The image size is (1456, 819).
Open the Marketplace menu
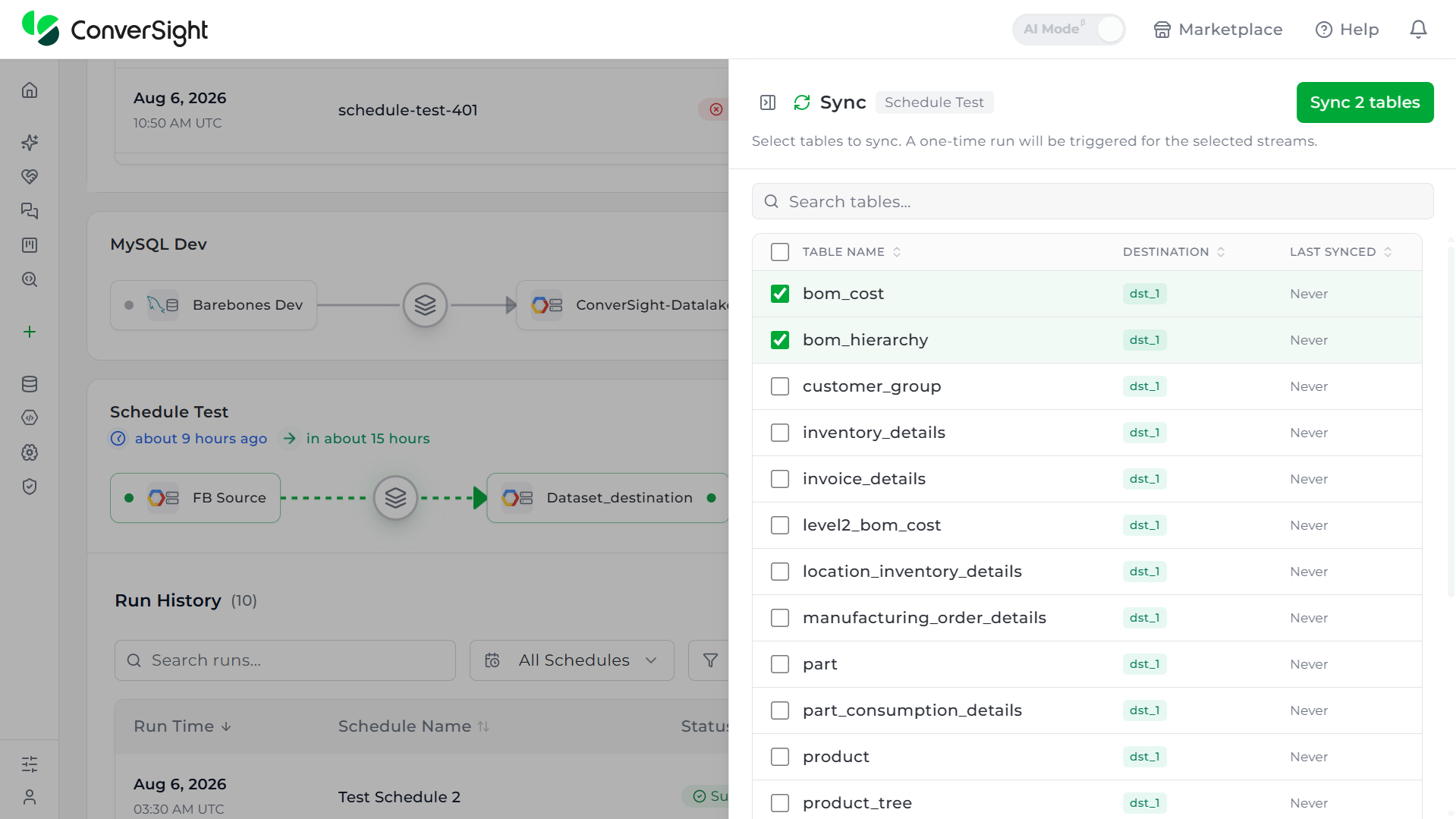[x=1218, y=30]
